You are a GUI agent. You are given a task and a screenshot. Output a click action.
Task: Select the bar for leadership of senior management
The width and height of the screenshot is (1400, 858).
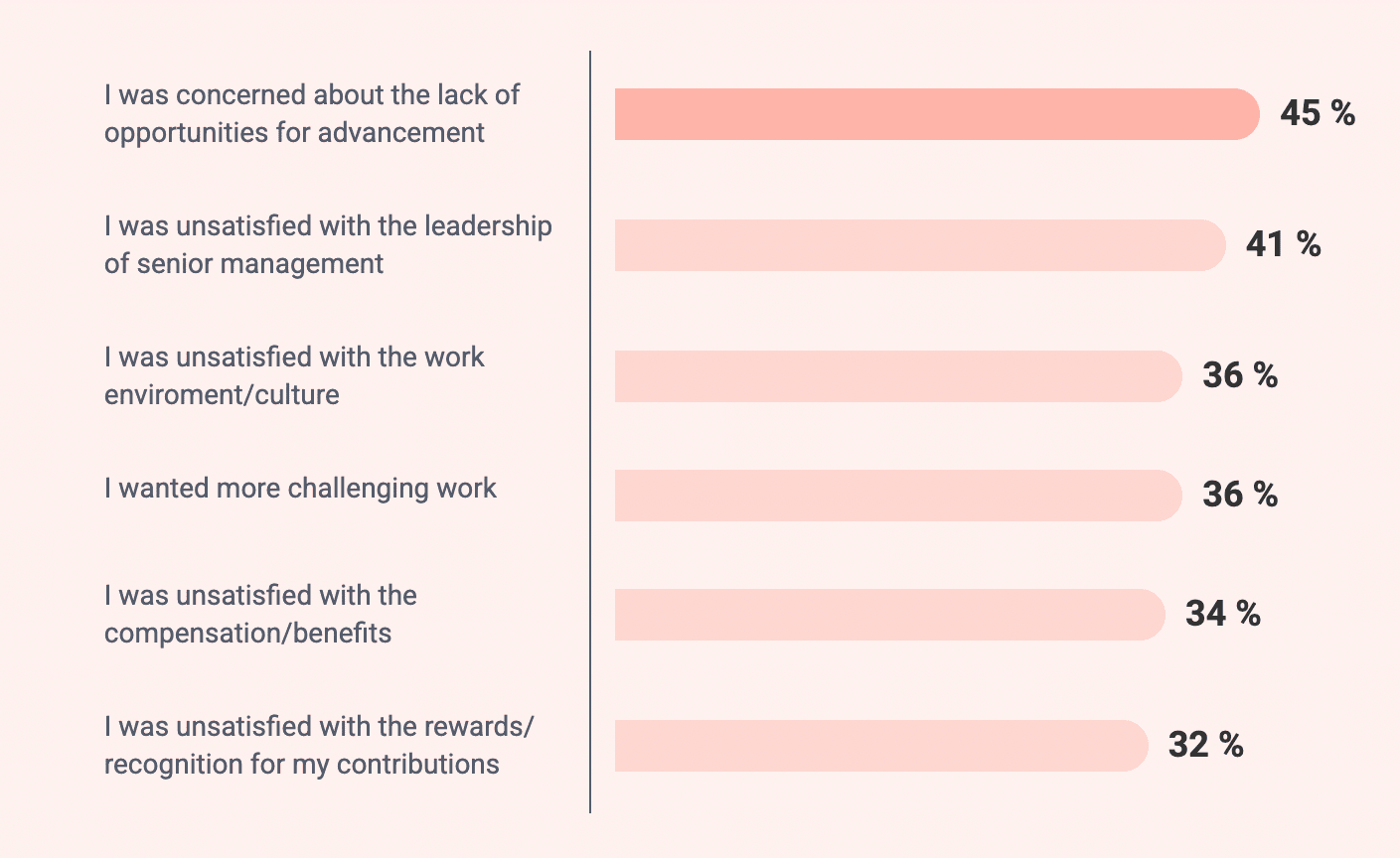[918, 245]
